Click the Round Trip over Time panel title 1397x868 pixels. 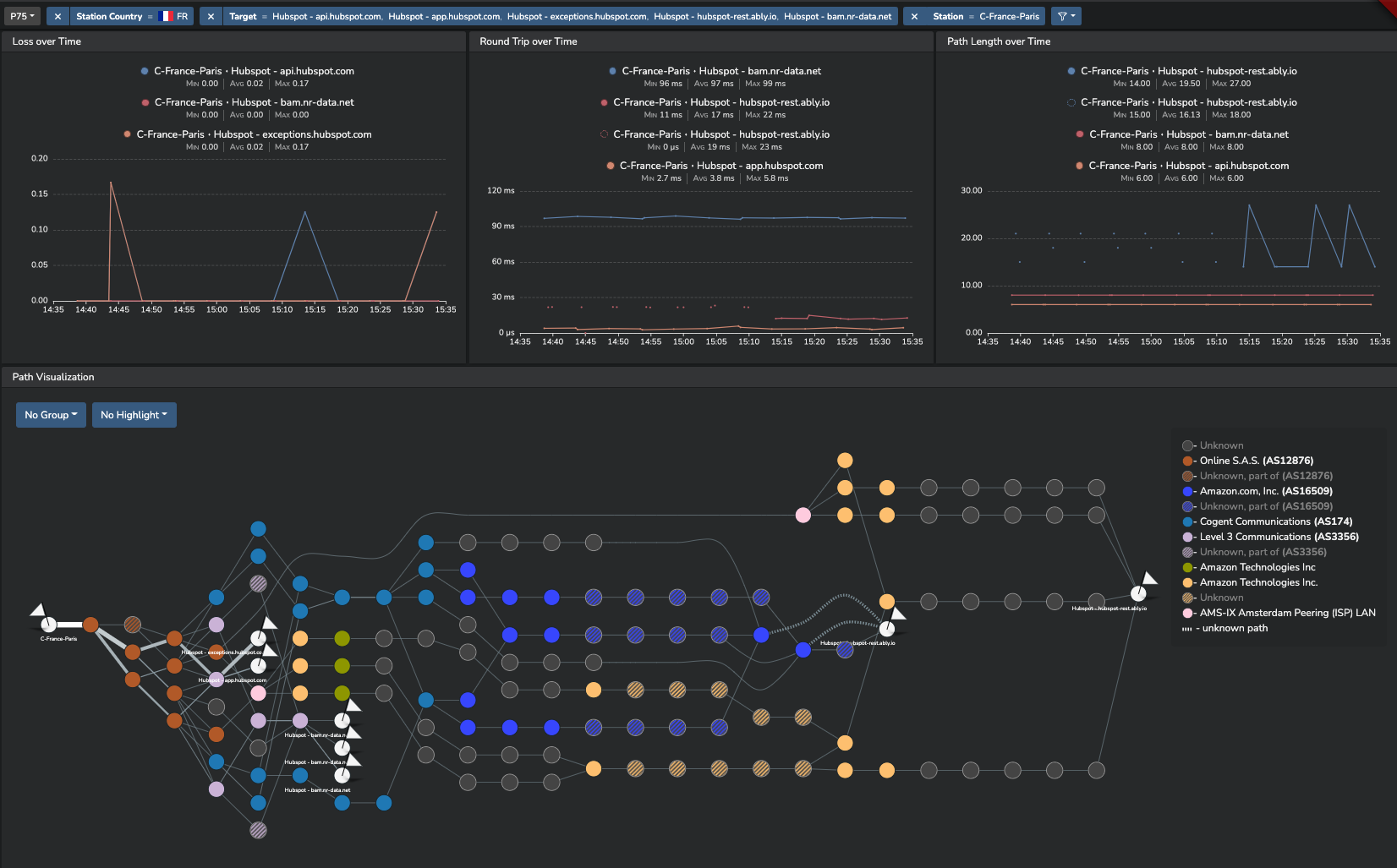pyautogui.click(x=529, y=41)
